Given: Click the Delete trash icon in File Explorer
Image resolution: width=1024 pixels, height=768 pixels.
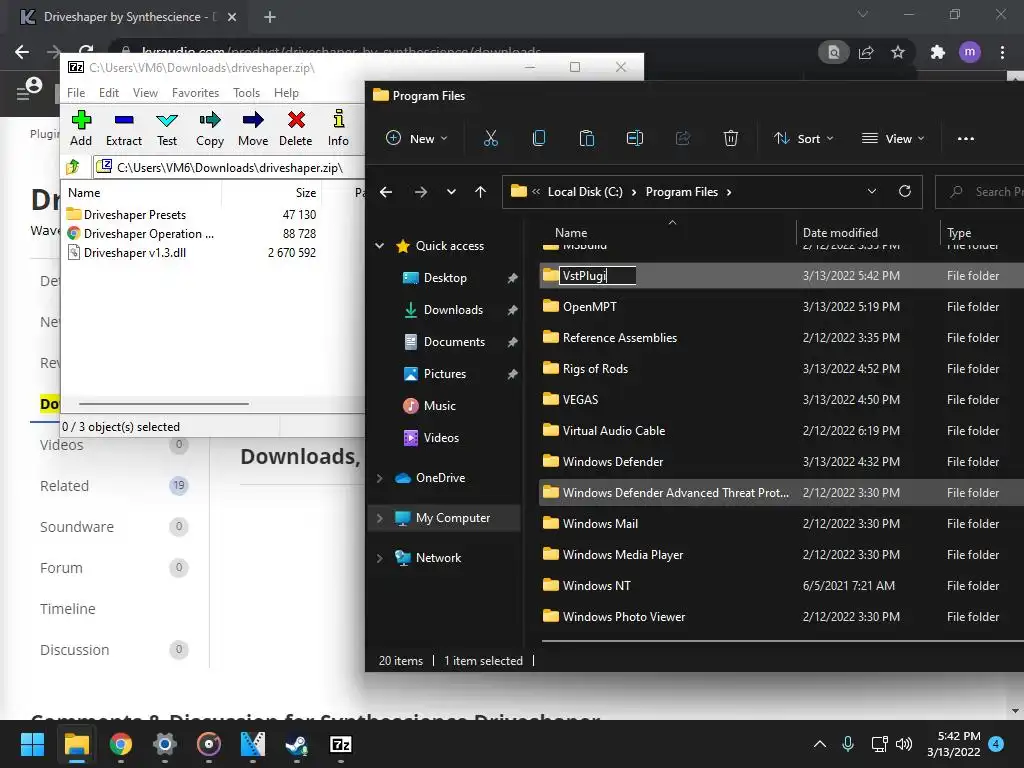Looking at the screenshot, I should pyautogui.click(x=731, y=138).
